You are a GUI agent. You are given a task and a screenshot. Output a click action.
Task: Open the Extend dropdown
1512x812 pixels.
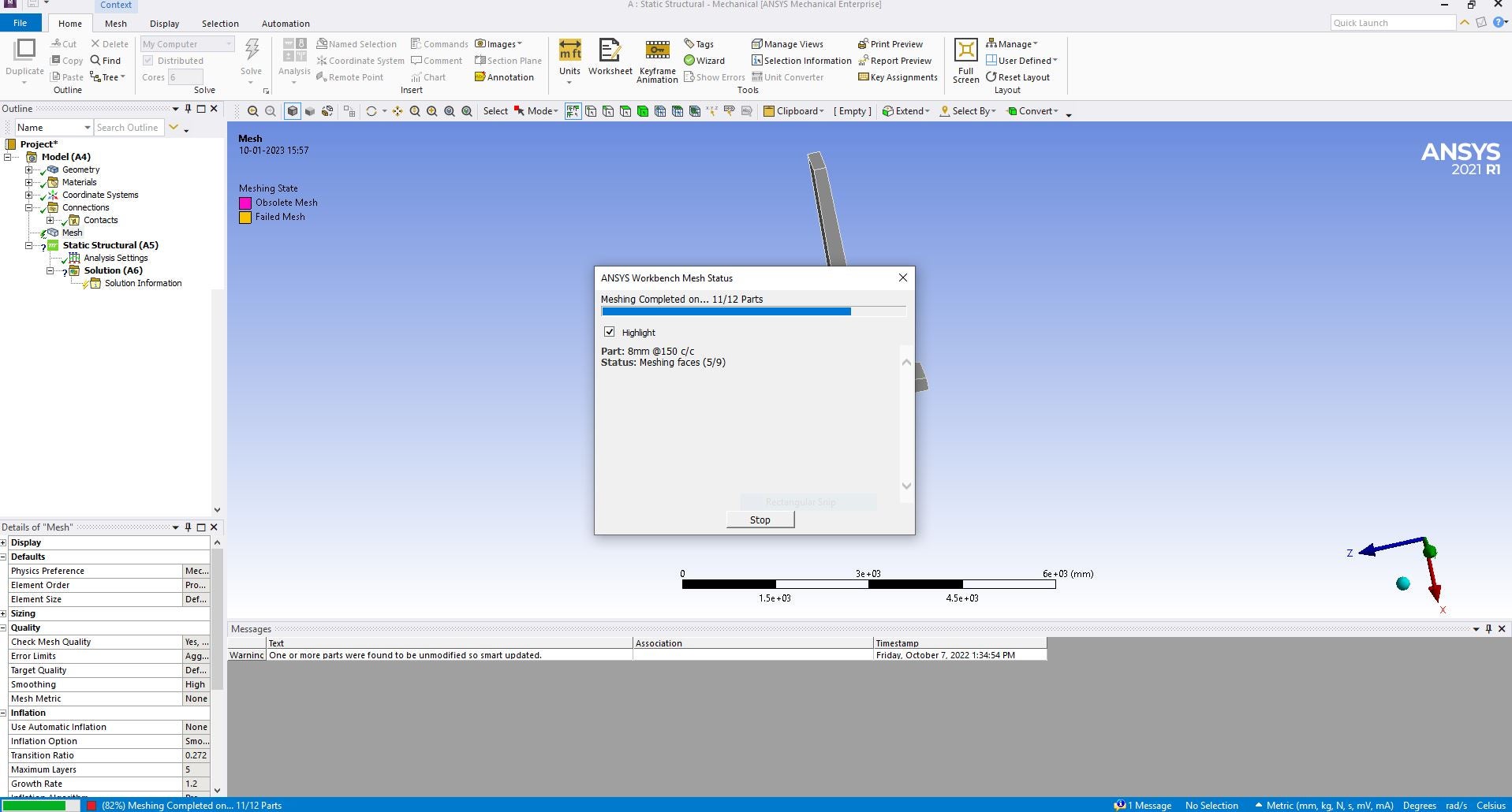[x=905, y=111]
